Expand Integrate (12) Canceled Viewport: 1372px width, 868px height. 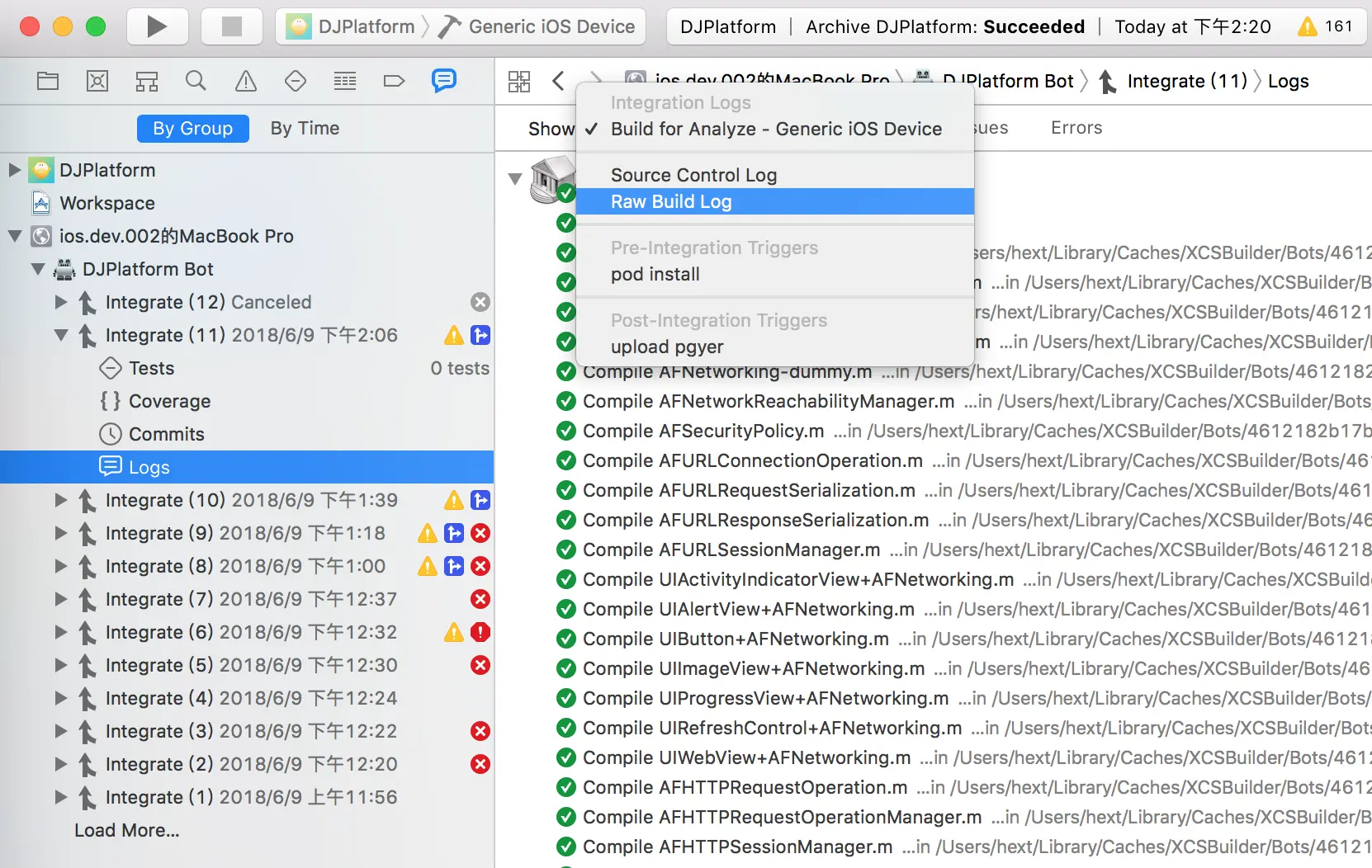[x=60, y=302]
